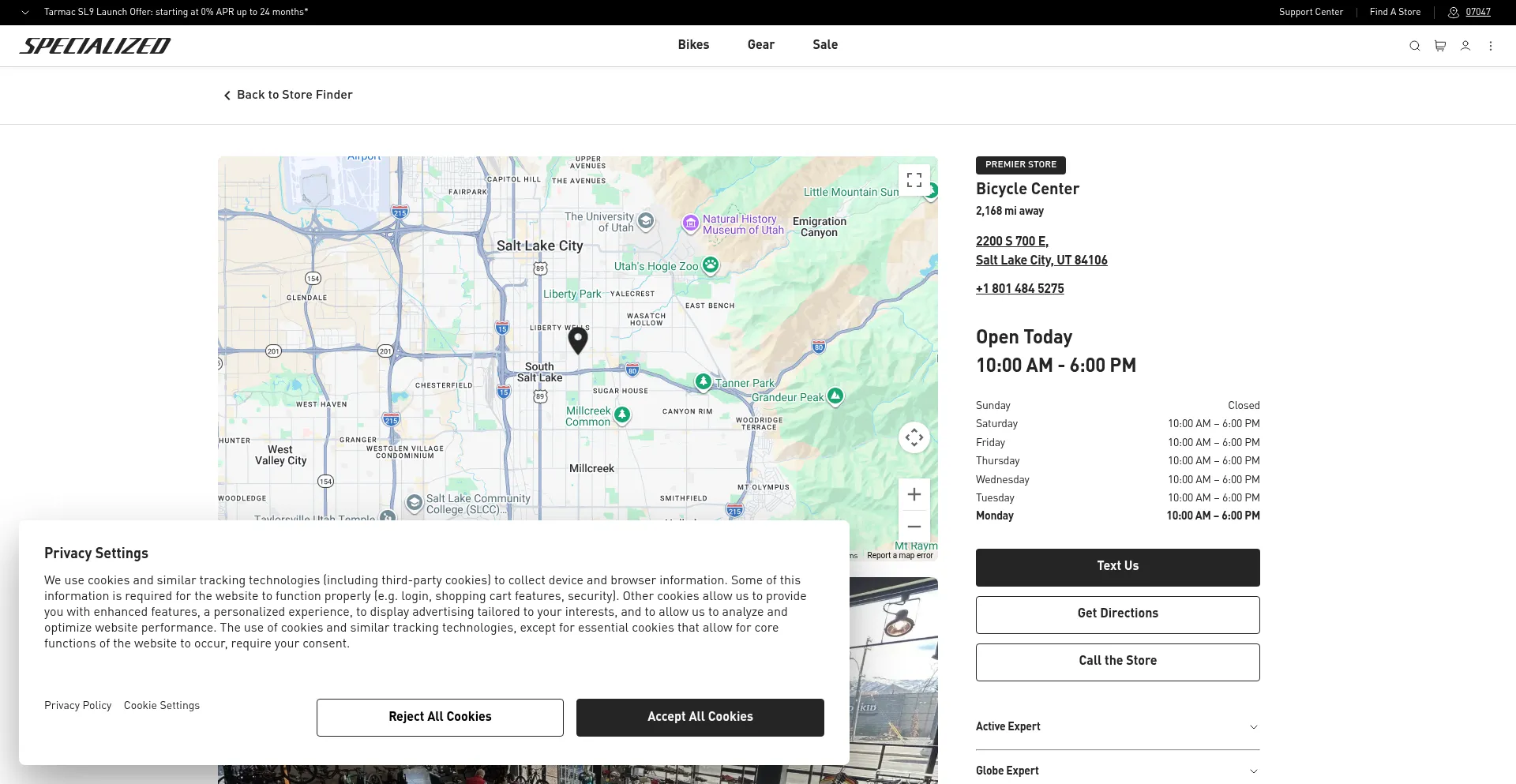Expand the Globe Expert section
Screen dimensions: 1516x784
point(1117,771)
